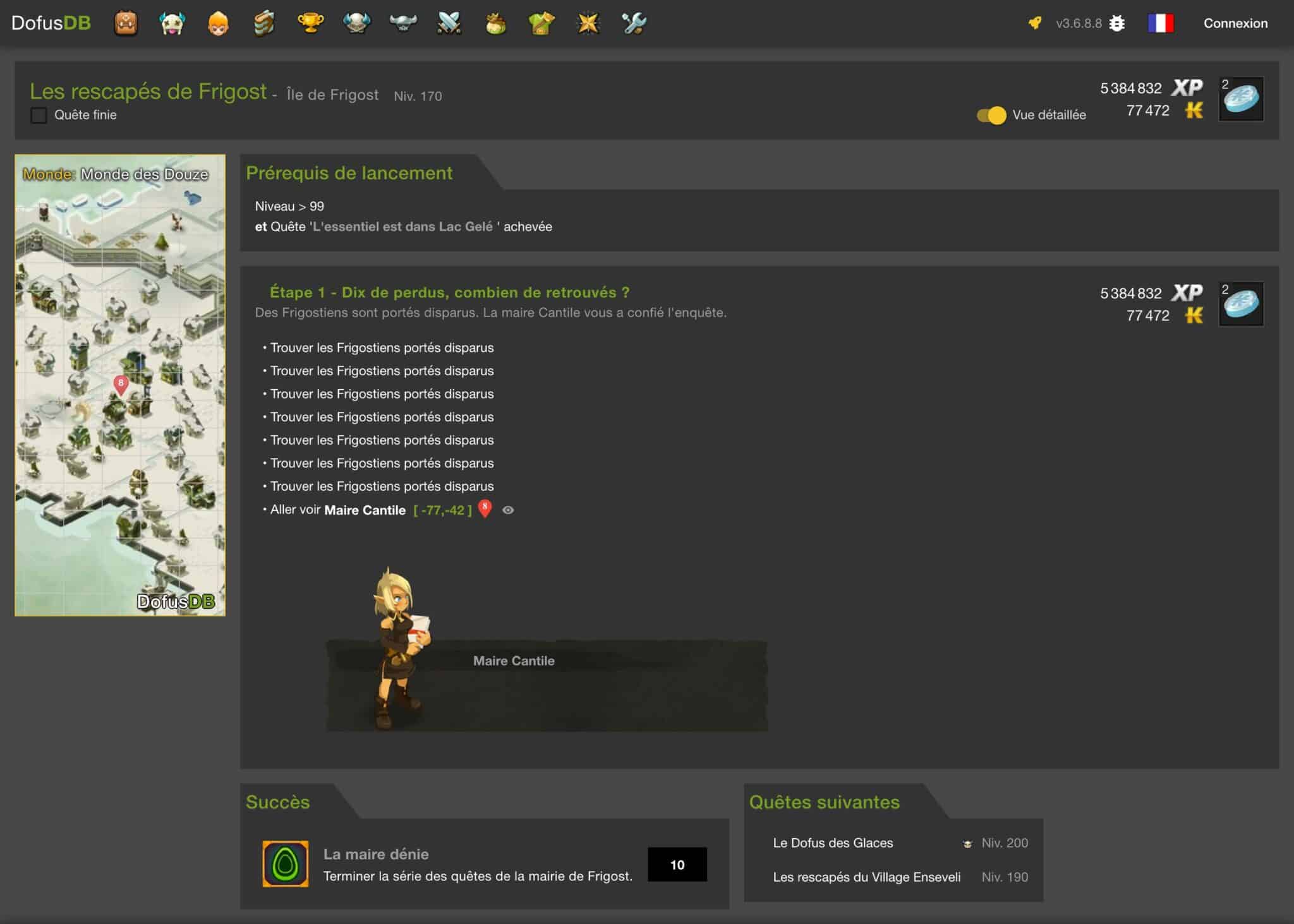The height and width of the screenshot is (924, 1294).
Task: Click version number v3.6.8.8
Action: tap(1079, 23)
